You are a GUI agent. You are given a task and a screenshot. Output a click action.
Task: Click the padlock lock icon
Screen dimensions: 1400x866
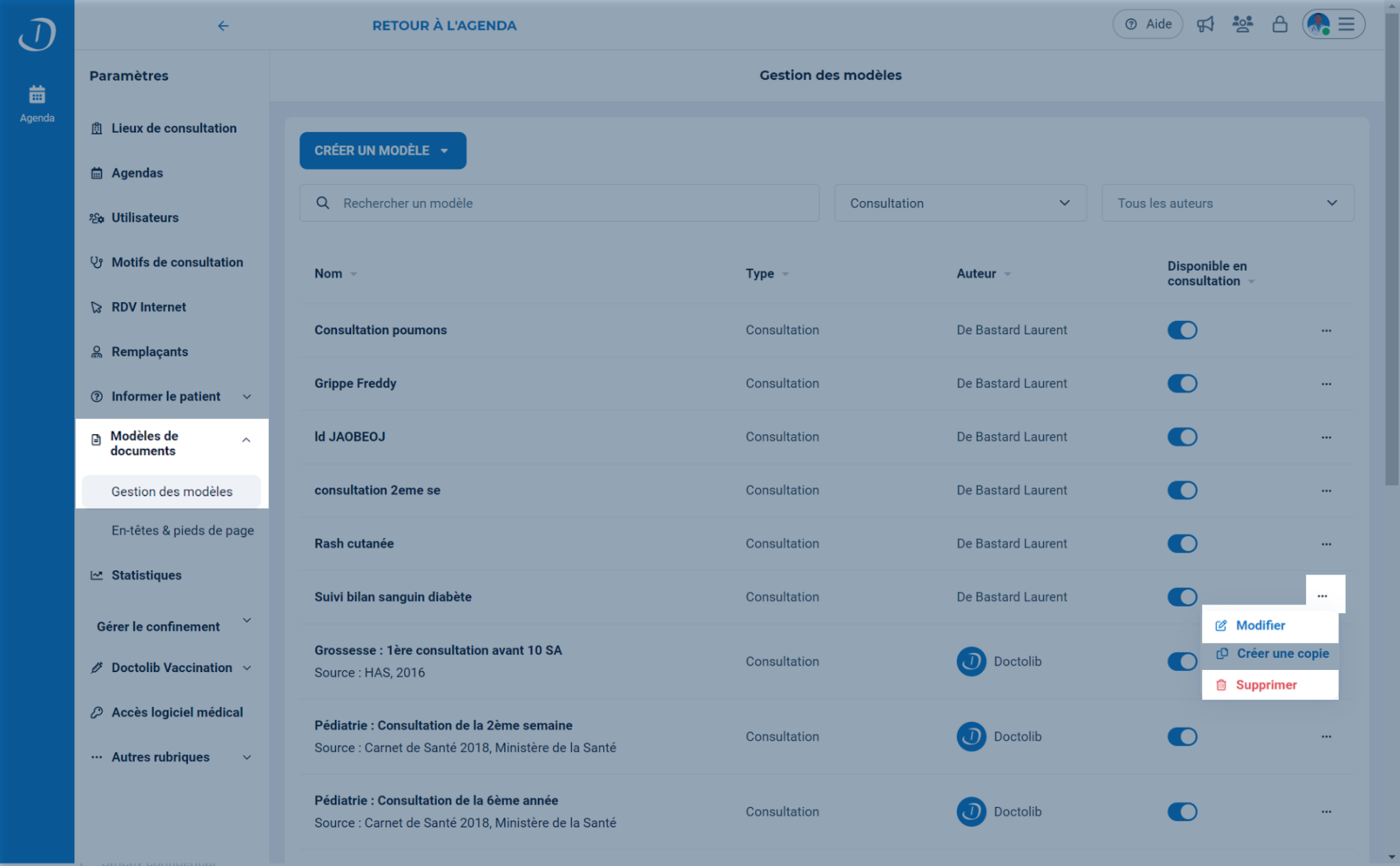tap(1280, 24)
